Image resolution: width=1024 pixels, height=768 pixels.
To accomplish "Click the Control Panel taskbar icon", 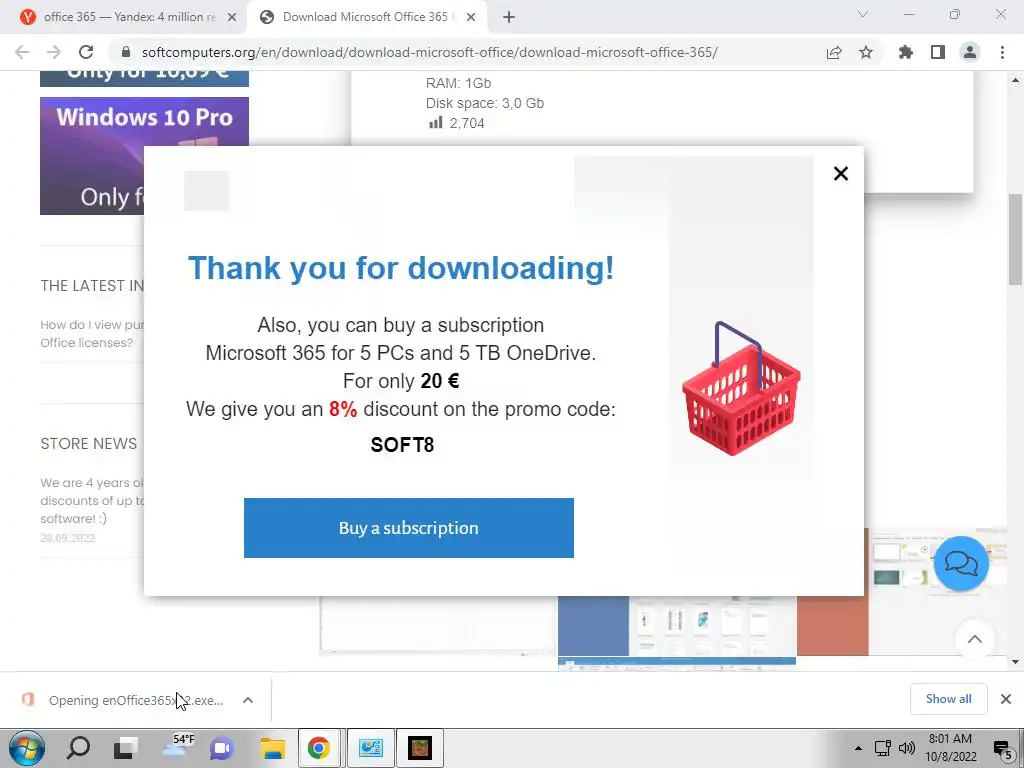I will tap(370, 748).
